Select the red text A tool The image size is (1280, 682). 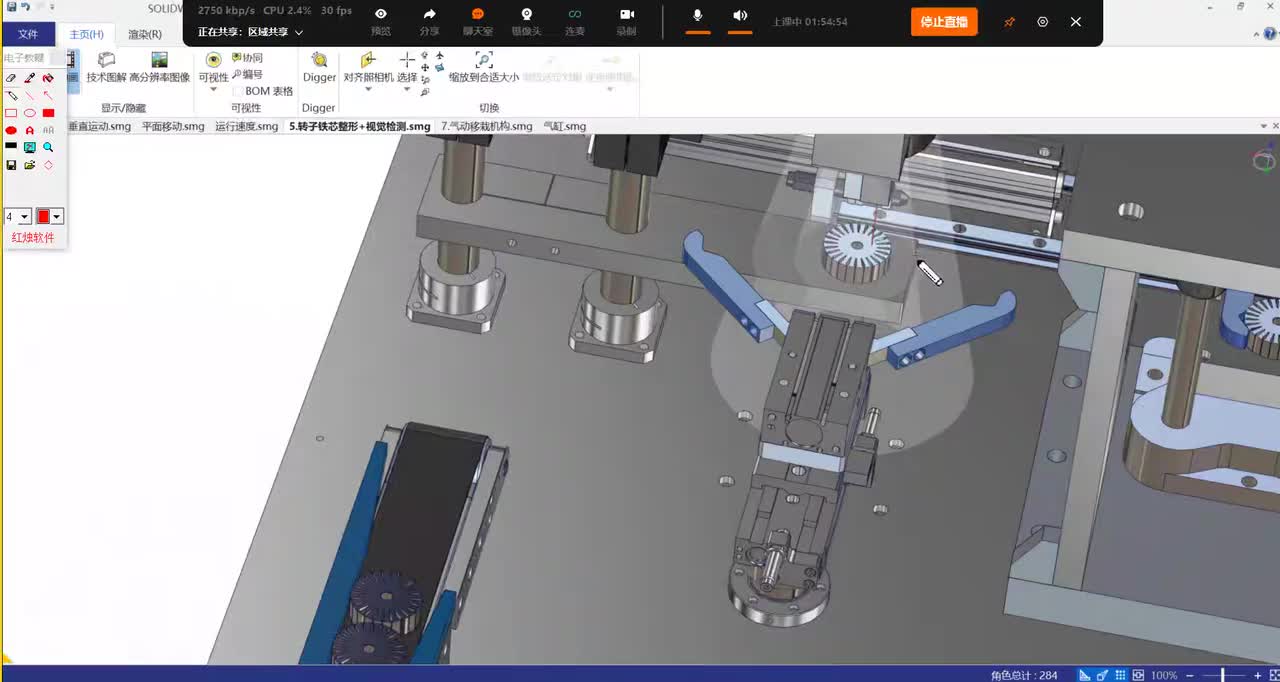[30, 130]
